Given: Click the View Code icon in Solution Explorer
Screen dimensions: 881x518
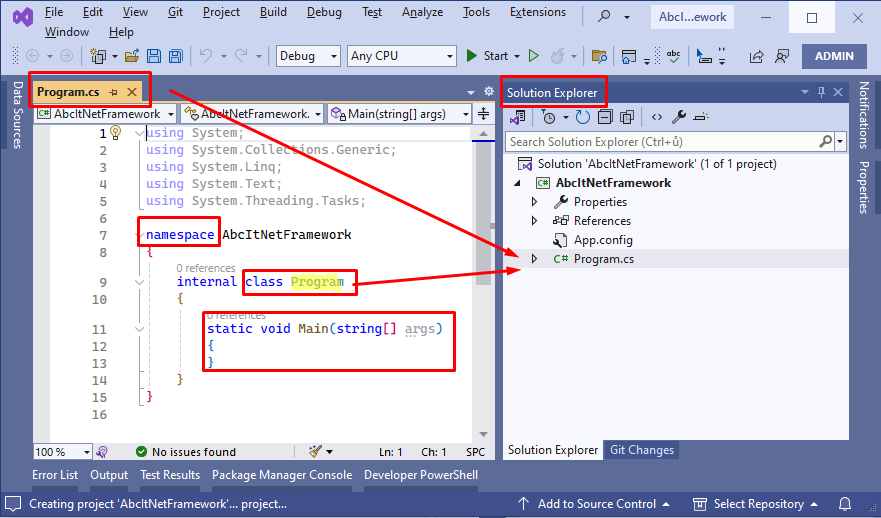Looking at the screenshot, I should tap(657, 117).
